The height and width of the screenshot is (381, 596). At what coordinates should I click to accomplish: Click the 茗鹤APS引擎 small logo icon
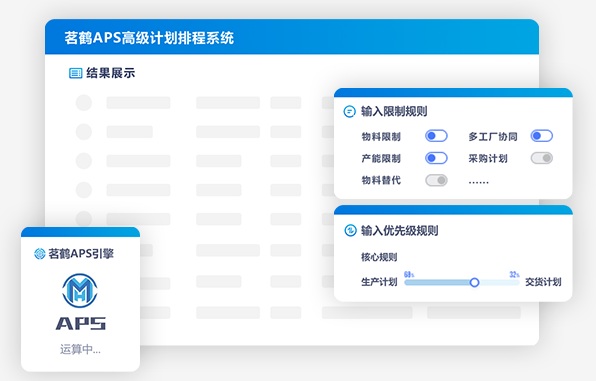point(40,254)
